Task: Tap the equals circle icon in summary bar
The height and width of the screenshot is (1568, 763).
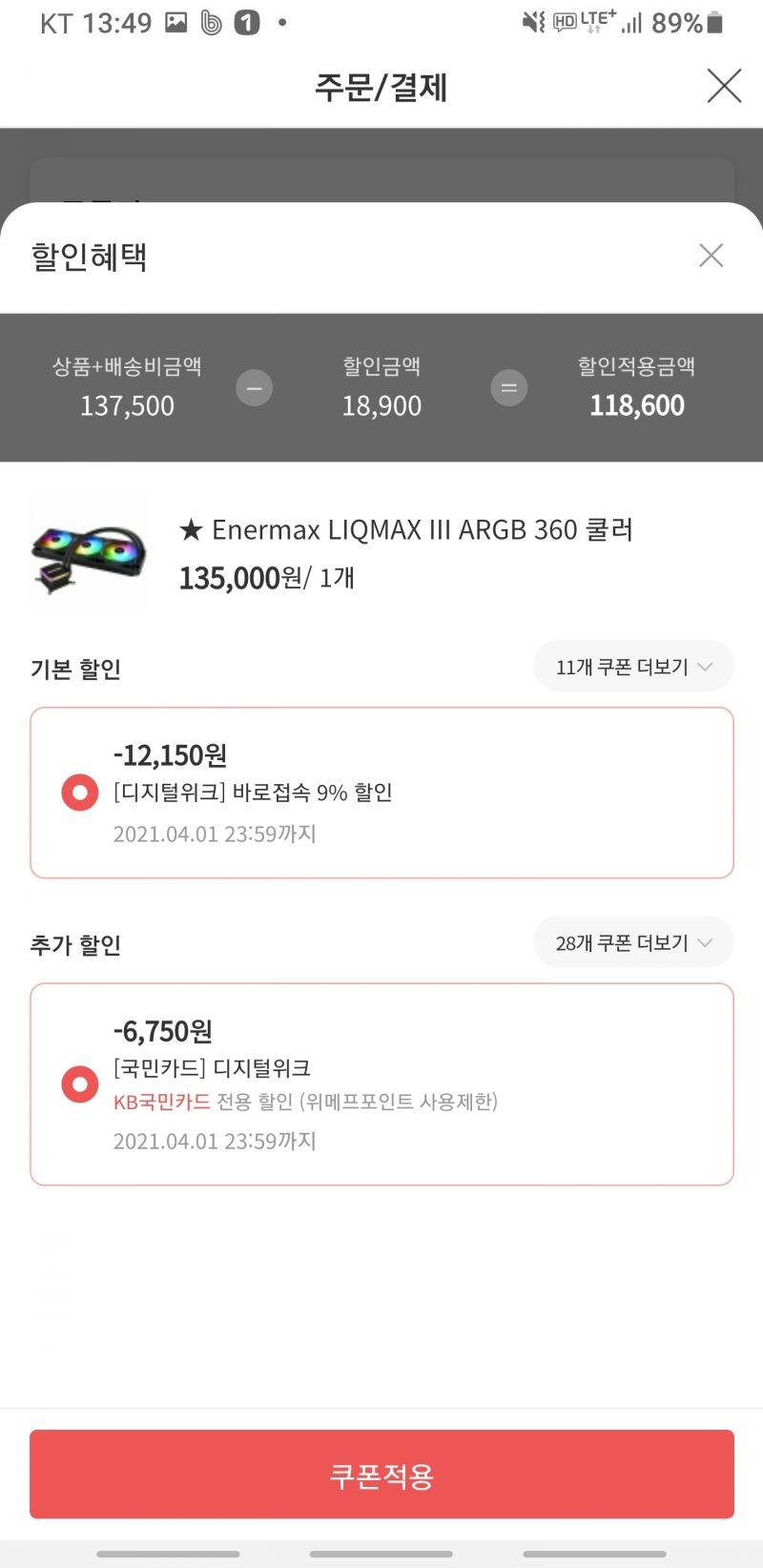Action: pyautogui.click(x=508, y=388)
